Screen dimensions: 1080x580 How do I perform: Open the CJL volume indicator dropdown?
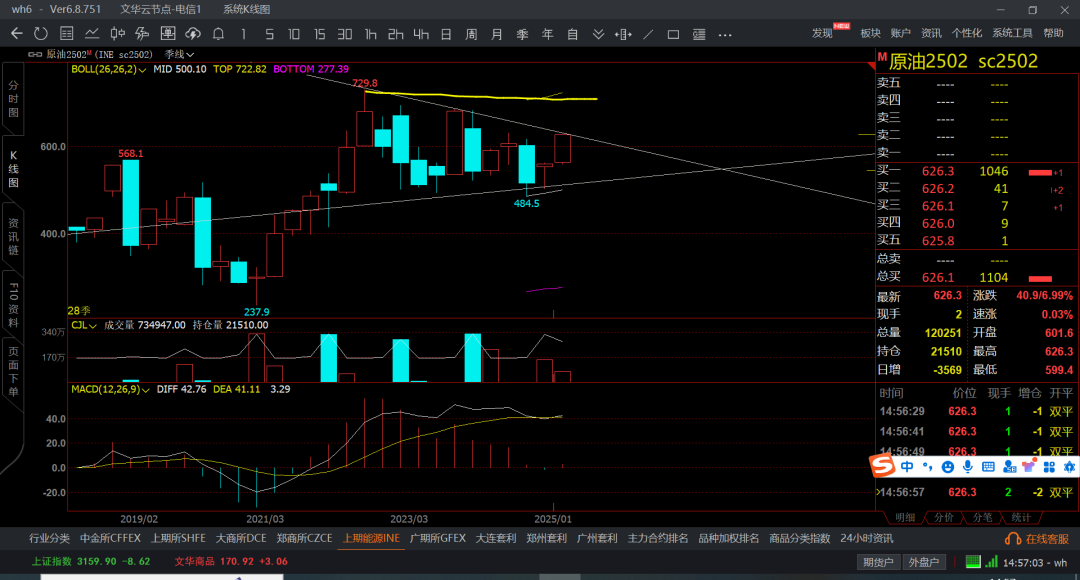click(x=84, y=325)
